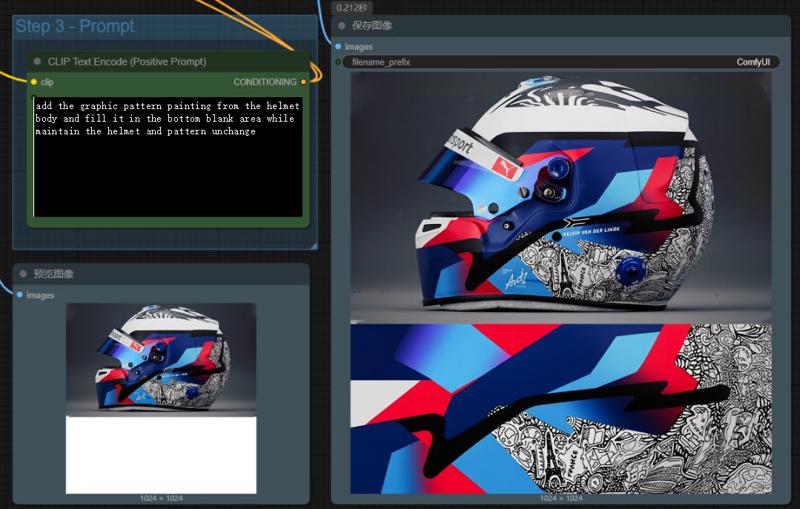Click the yellow clip input port
The image size is (800, 509).
[x=33, y=82]
